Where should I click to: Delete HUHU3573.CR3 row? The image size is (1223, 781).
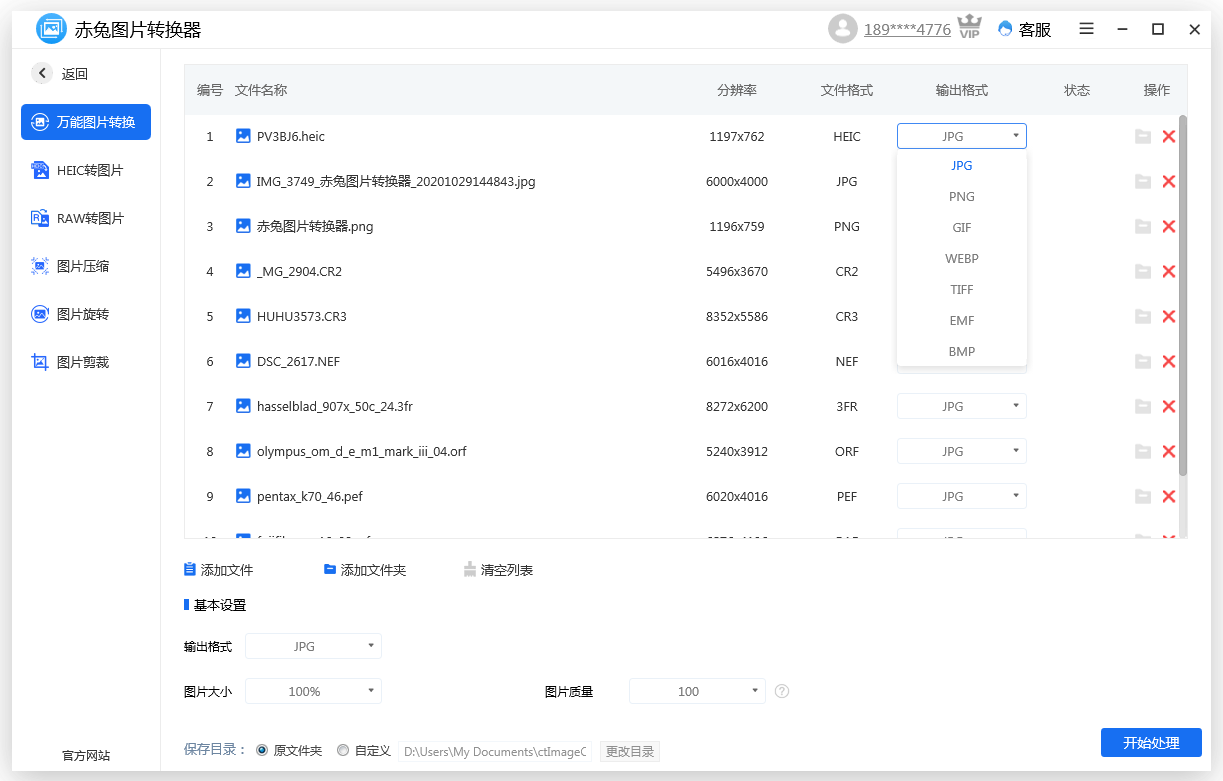pos(1169,316)
